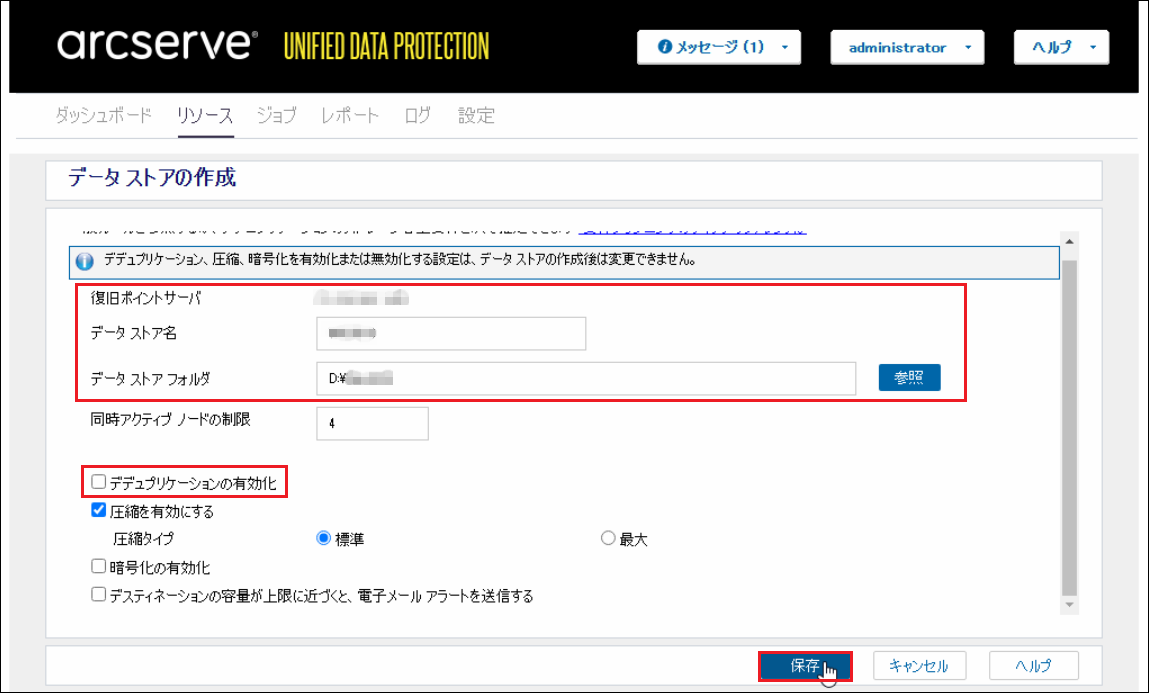Click the 圧縮タイプ label
This screenshot has width=1149, height=693.
pos(144,539)
